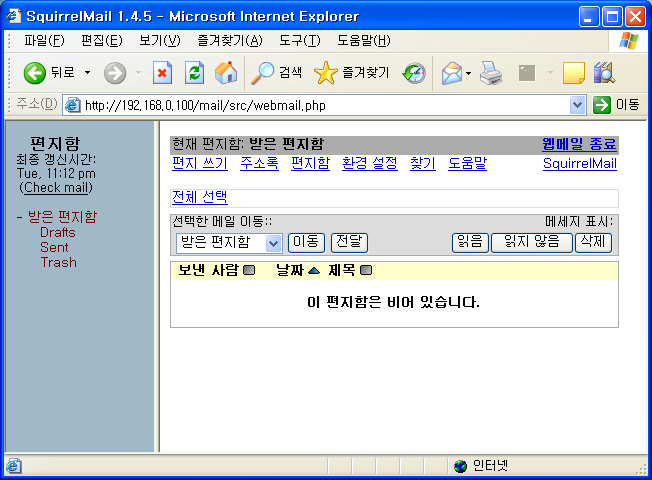Open the 도구(T) menu
652x480 pixels.
(x=300, y=40)
